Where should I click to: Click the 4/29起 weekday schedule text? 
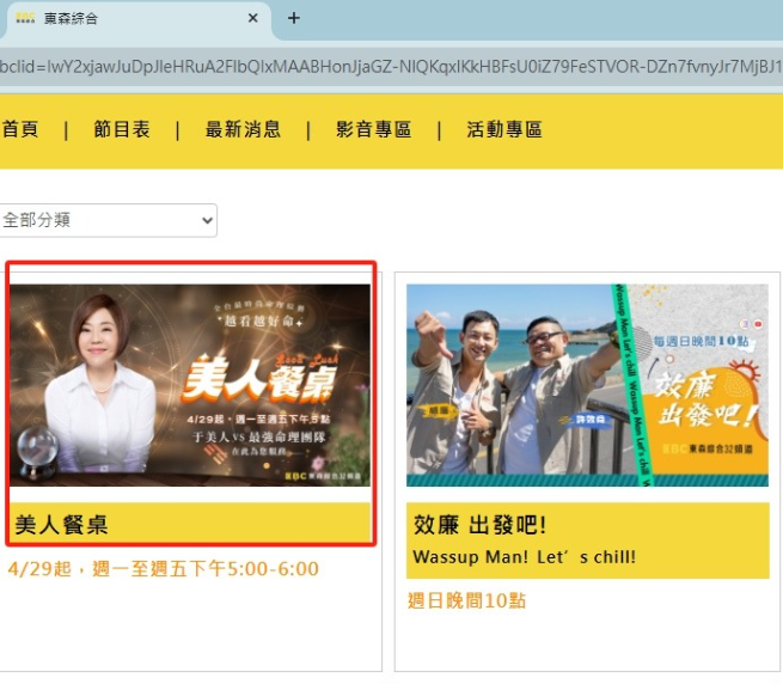[x=163, y=569]
